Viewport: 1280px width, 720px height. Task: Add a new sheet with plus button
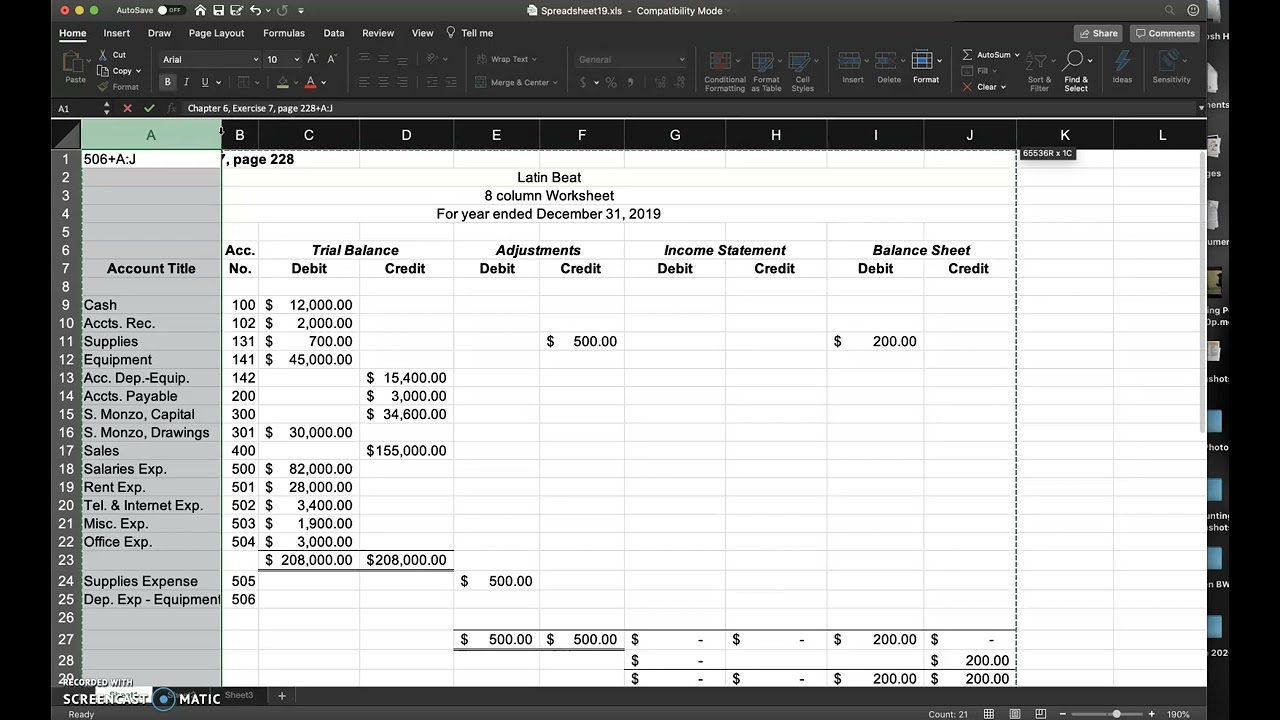[x=282, y=696]
